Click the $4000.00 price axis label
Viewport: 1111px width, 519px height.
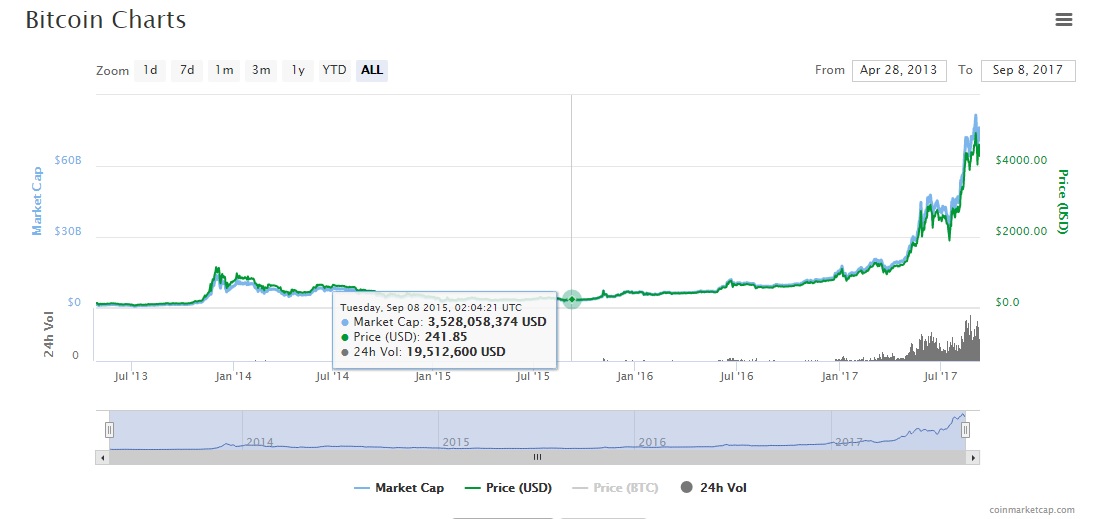point(1021,160)
